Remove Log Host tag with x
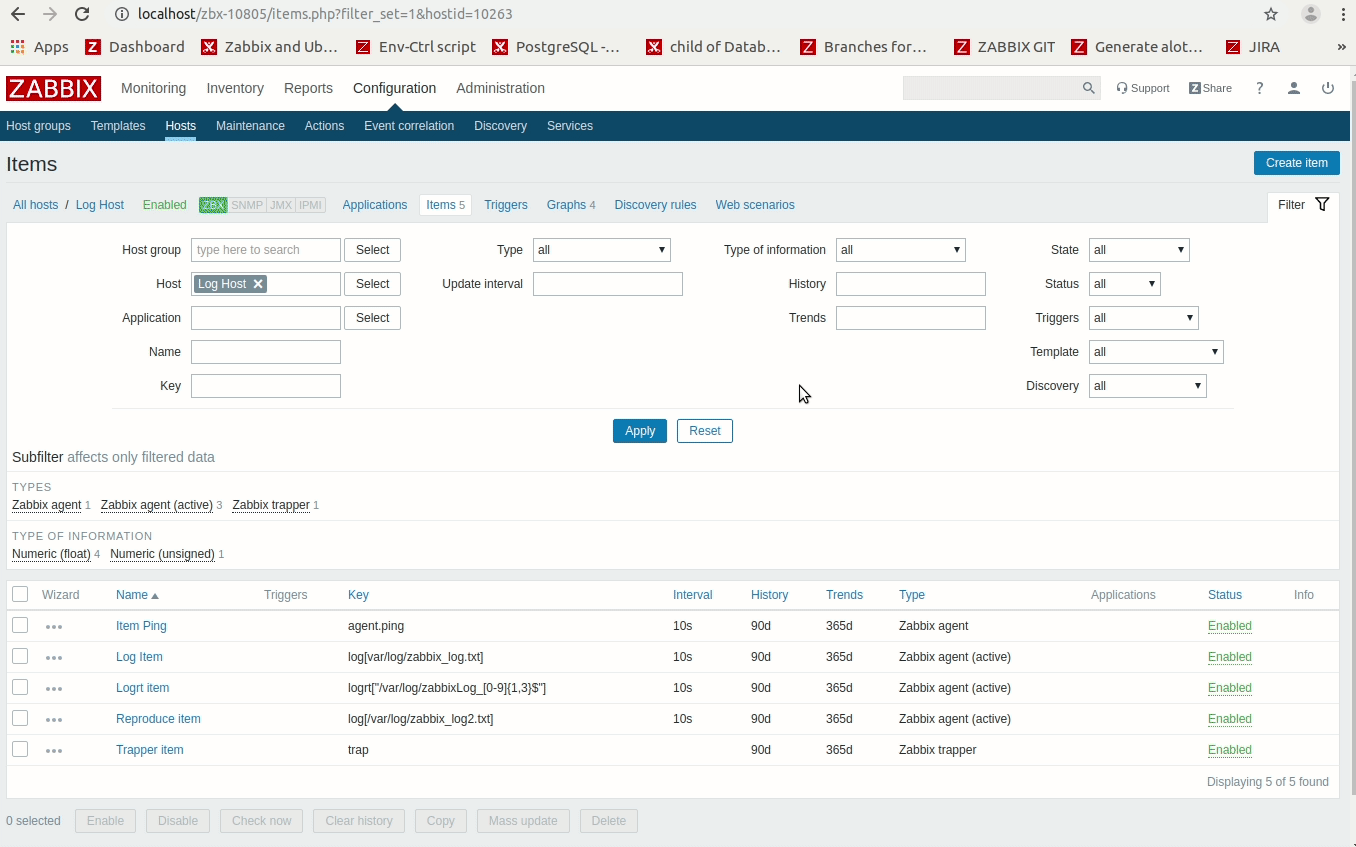Screen dimensions: 1356x847 point(258,284)
